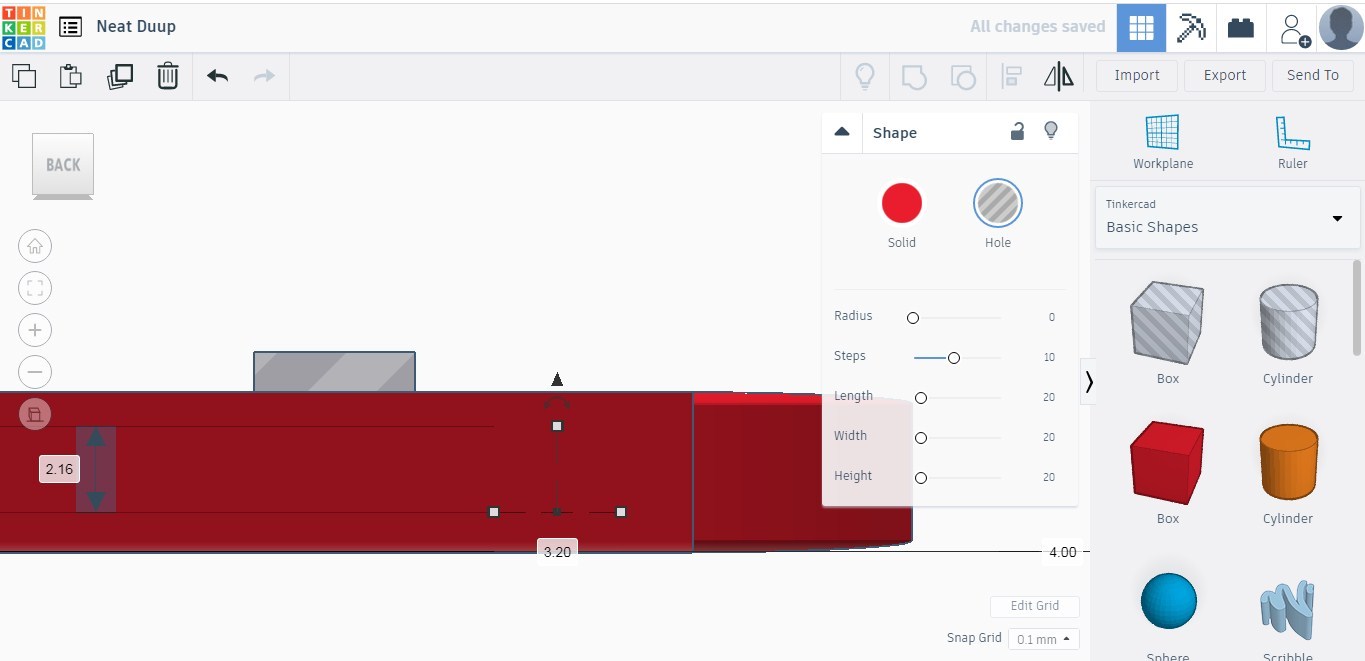
Task: Toggle the shape lock icon
Action: click(1017, 131)
